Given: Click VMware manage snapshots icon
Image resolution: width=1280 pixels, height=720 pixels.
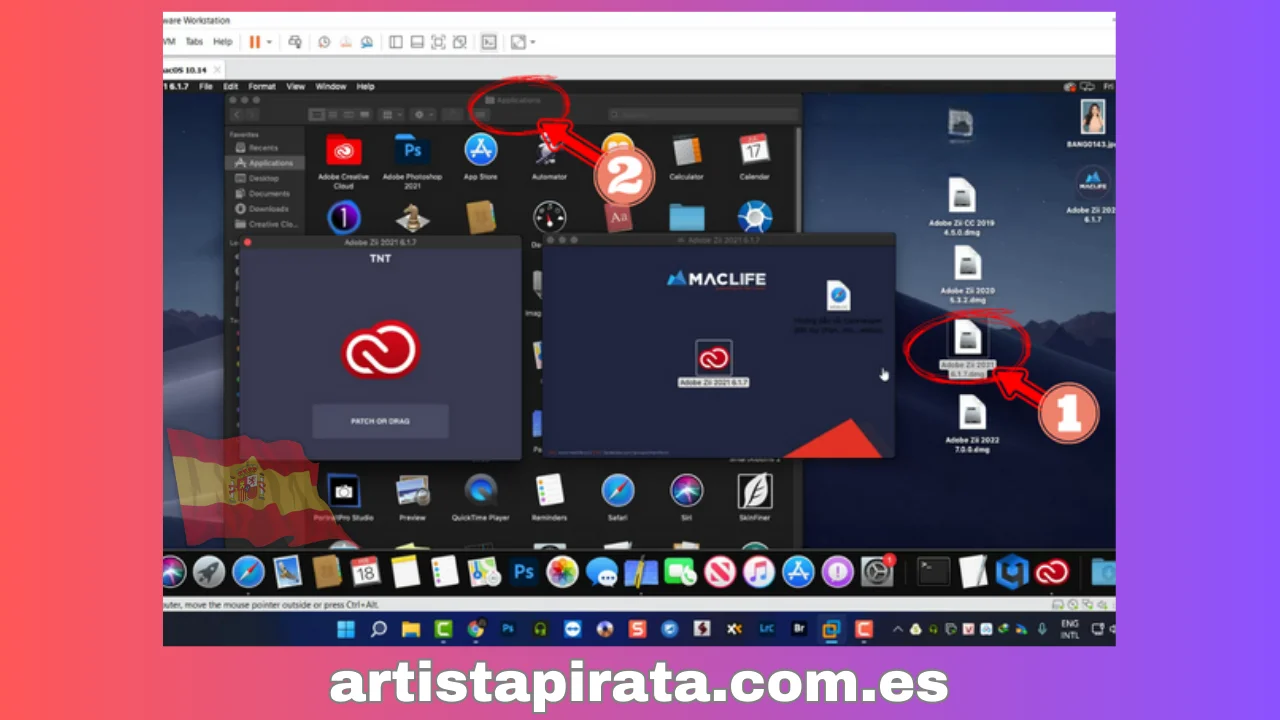Looking at the screenshot, I should 367,42.
